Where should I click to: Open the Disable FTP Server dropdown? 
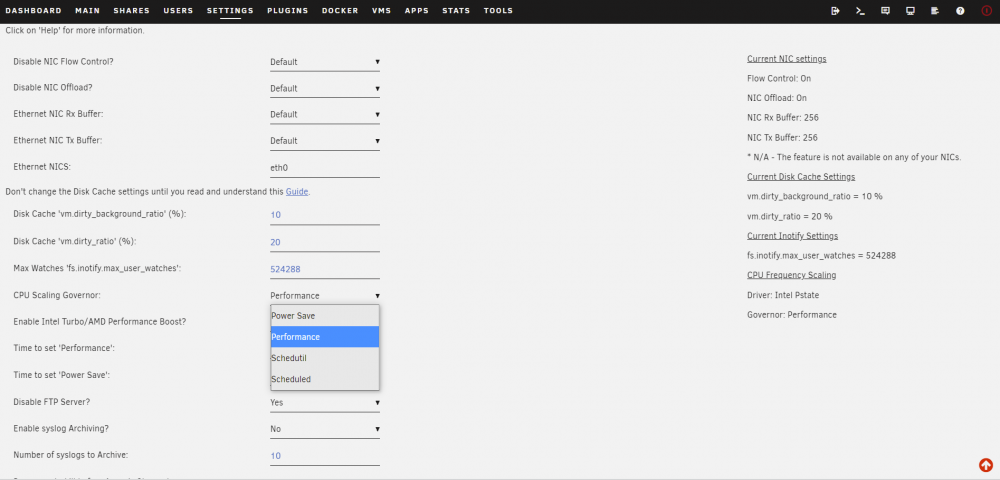click(325, 402)
